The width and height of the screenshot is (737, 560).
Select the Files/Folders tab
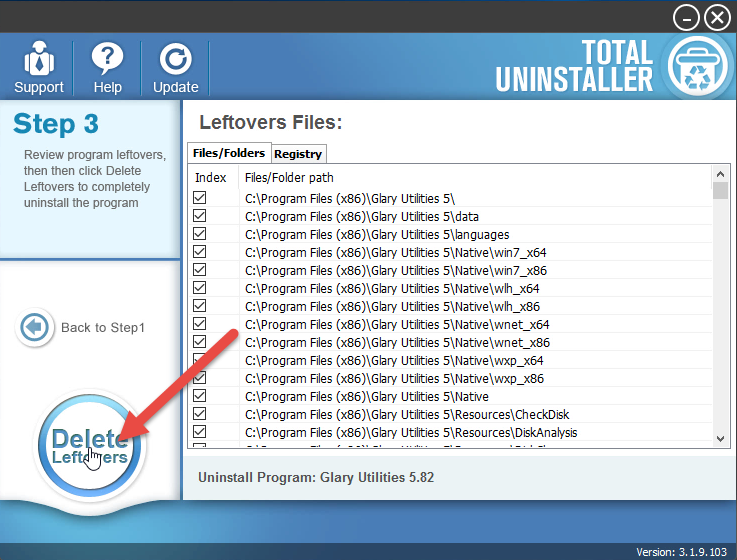(229, 153)
